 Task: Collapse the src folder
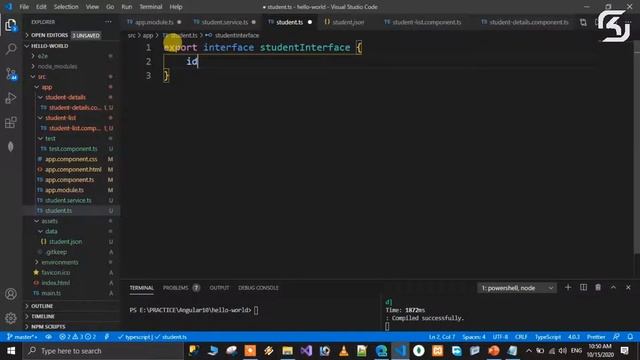(42, 77)
